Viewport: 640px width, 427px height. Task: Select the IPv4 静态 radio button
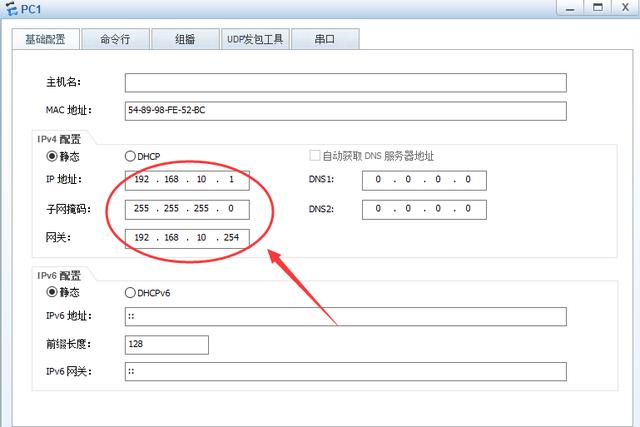pyautogui.click(x=52, y=156)
